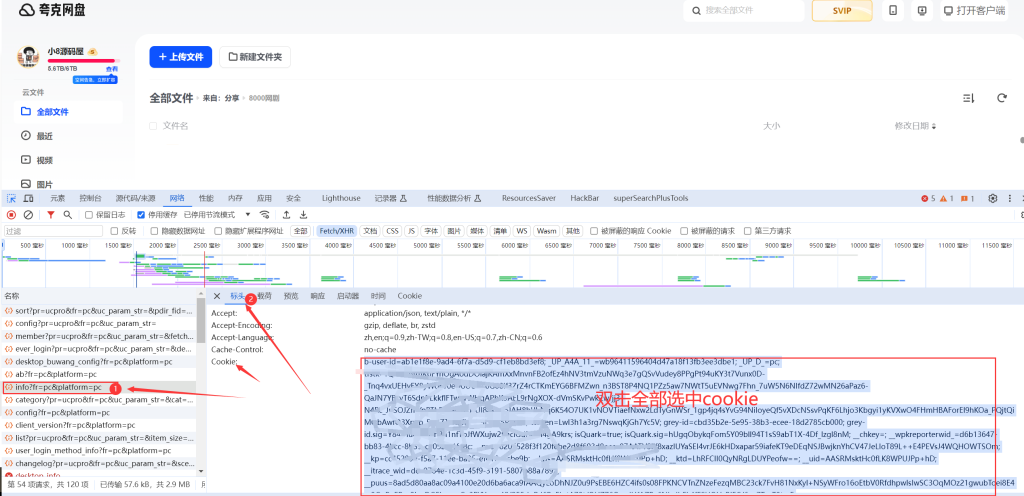Click the record network log button
1024x496 pixels.
click(11, 214)
